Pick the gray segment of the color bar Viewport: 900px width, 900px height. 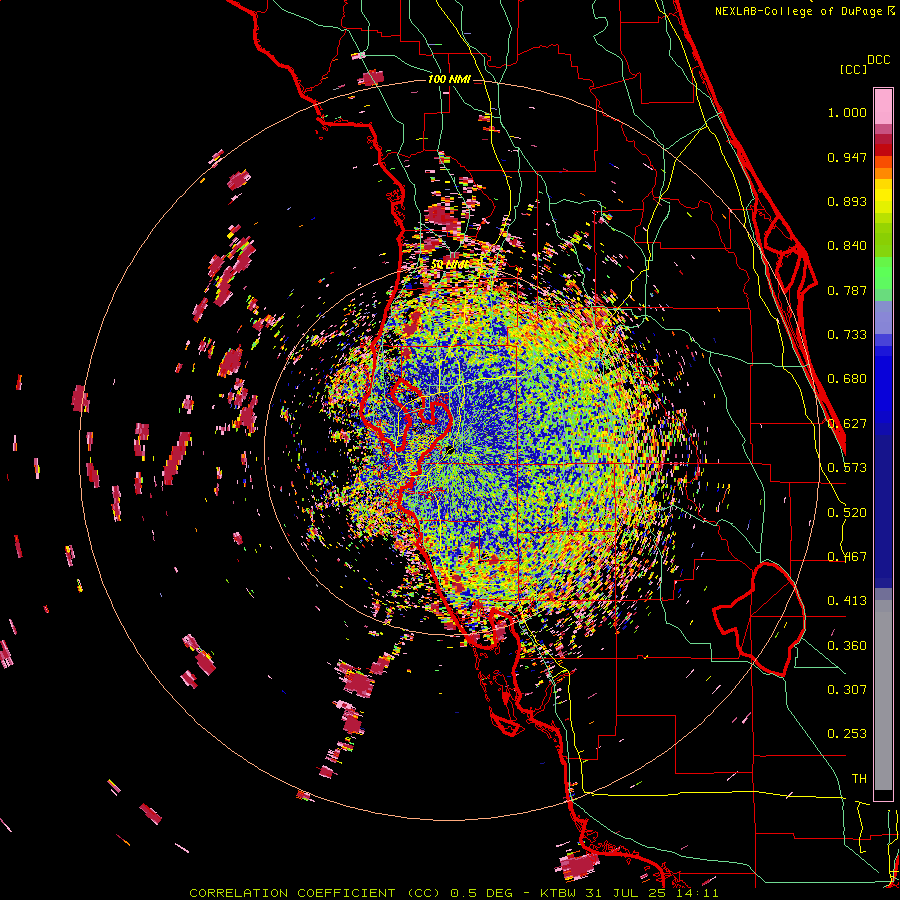[x=883, y=695]
